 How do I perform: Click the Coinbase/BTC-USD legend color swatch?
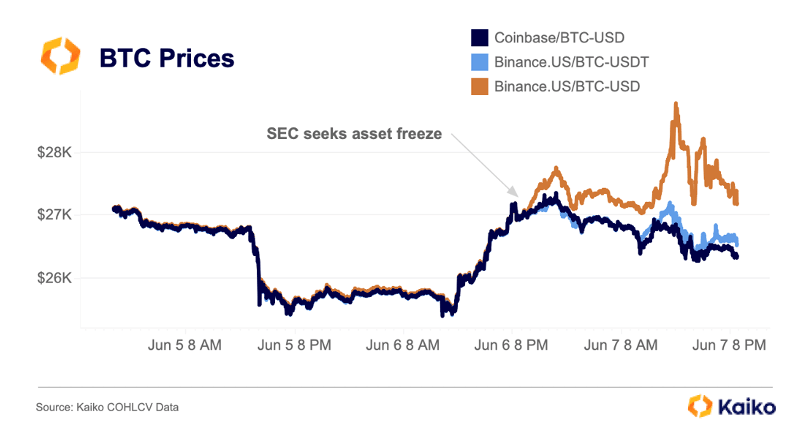click(479, 38)
